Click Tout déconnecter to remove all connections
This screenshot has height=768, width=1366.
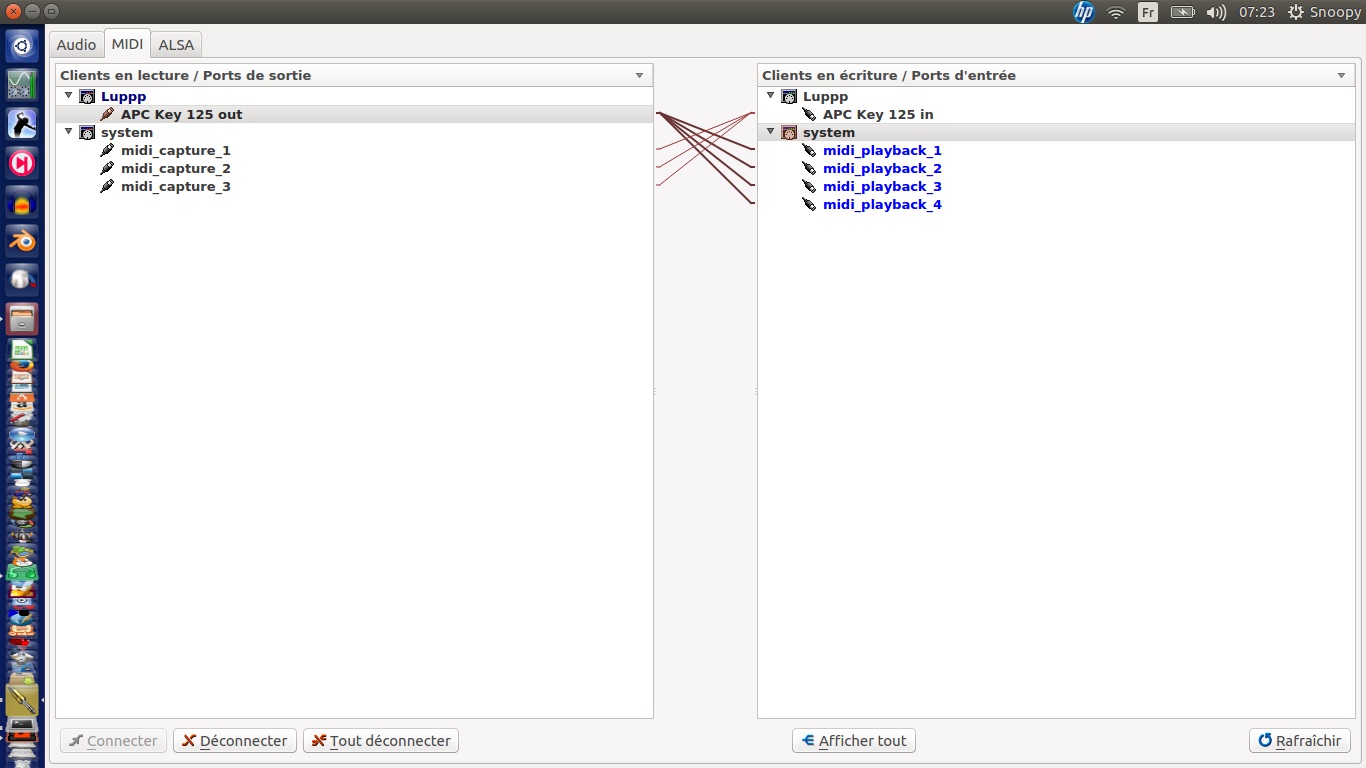[x=381, y=741]
